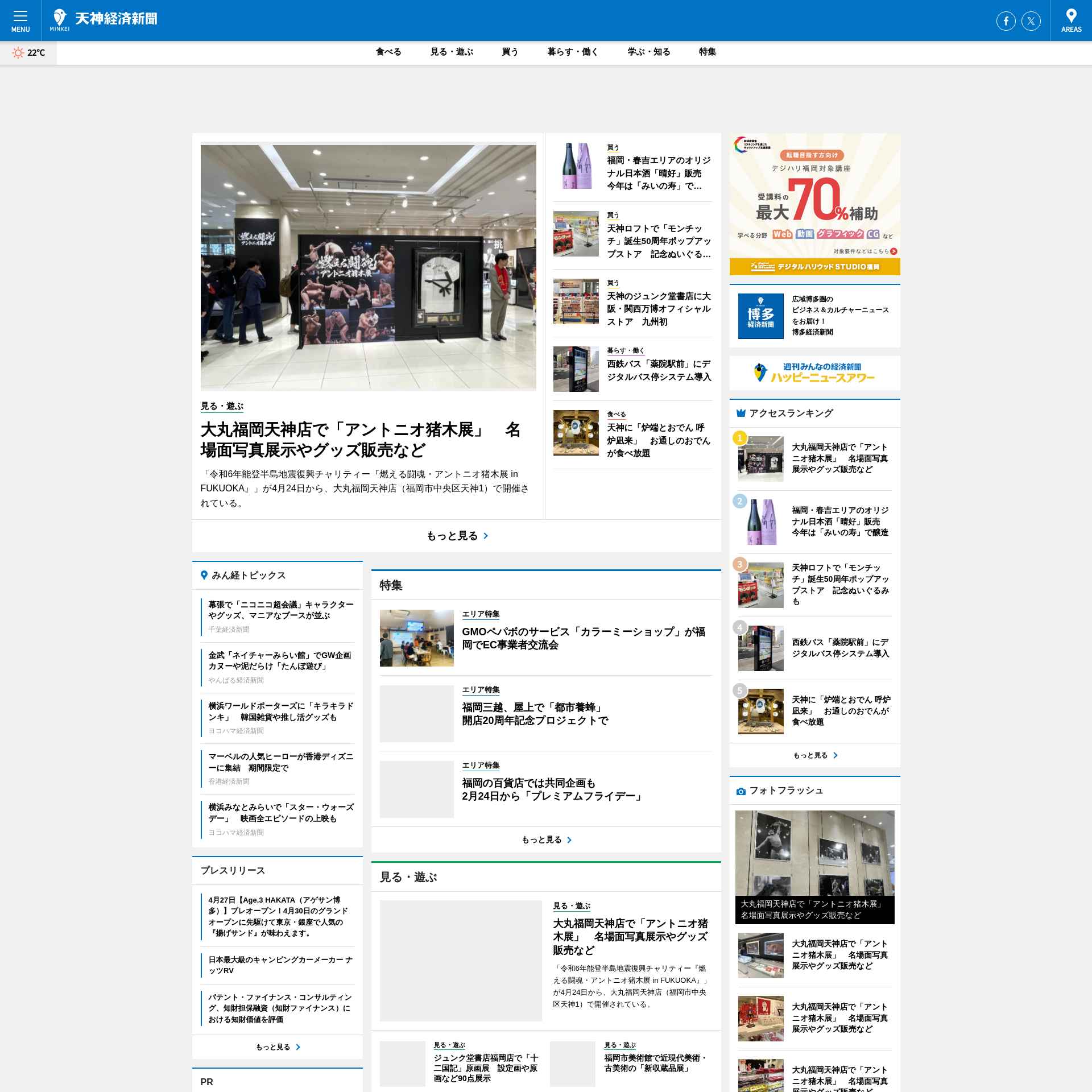Open the 暮らす・働く navigation tab
Screen dimensions: 1092x1092
(573, 52)
